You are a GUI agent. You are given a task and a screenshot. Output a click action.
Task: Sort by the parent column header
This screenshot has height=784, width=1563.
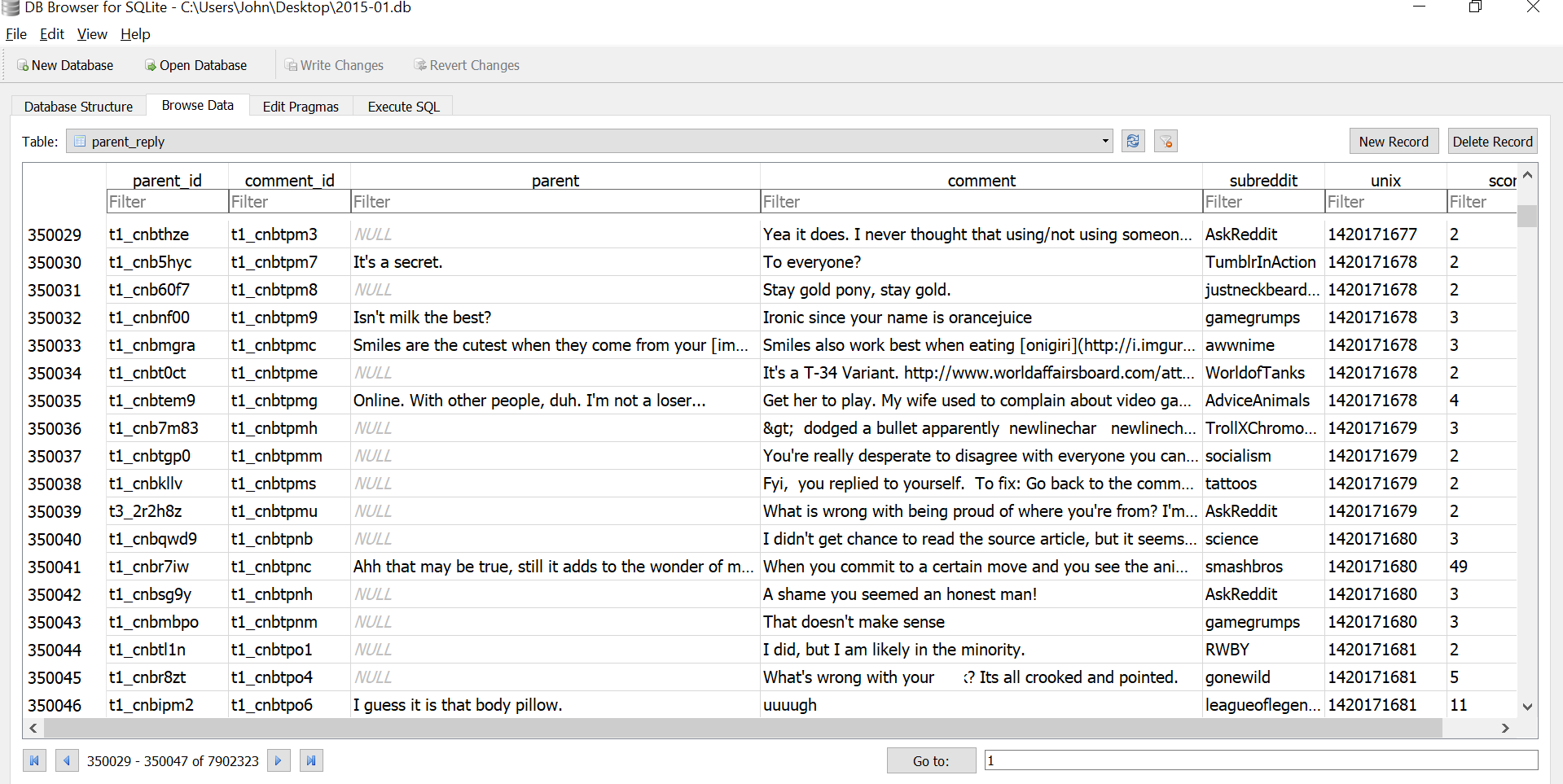[555, 180]
